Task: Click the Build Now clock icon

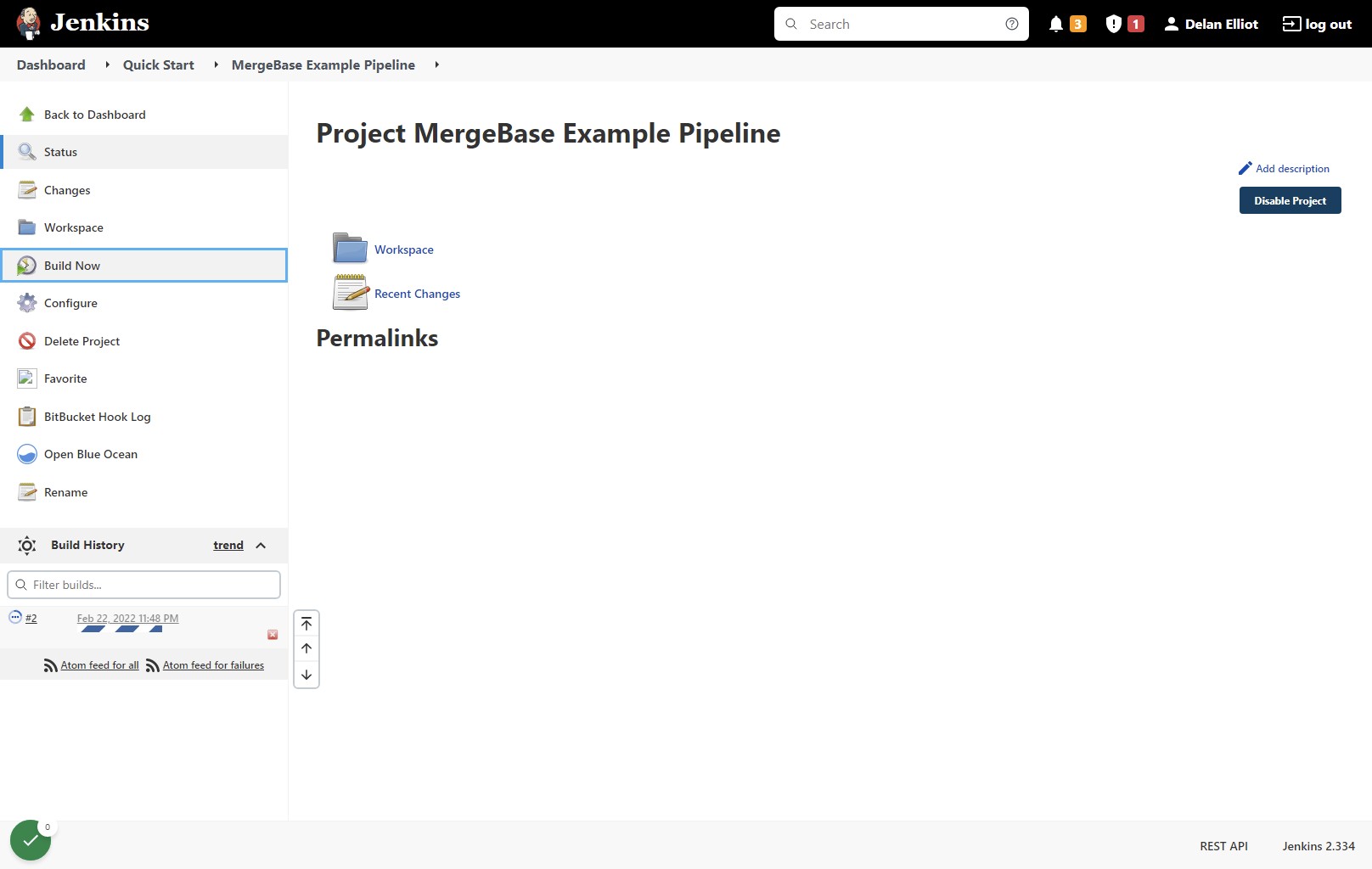Action: coord(27,266)
